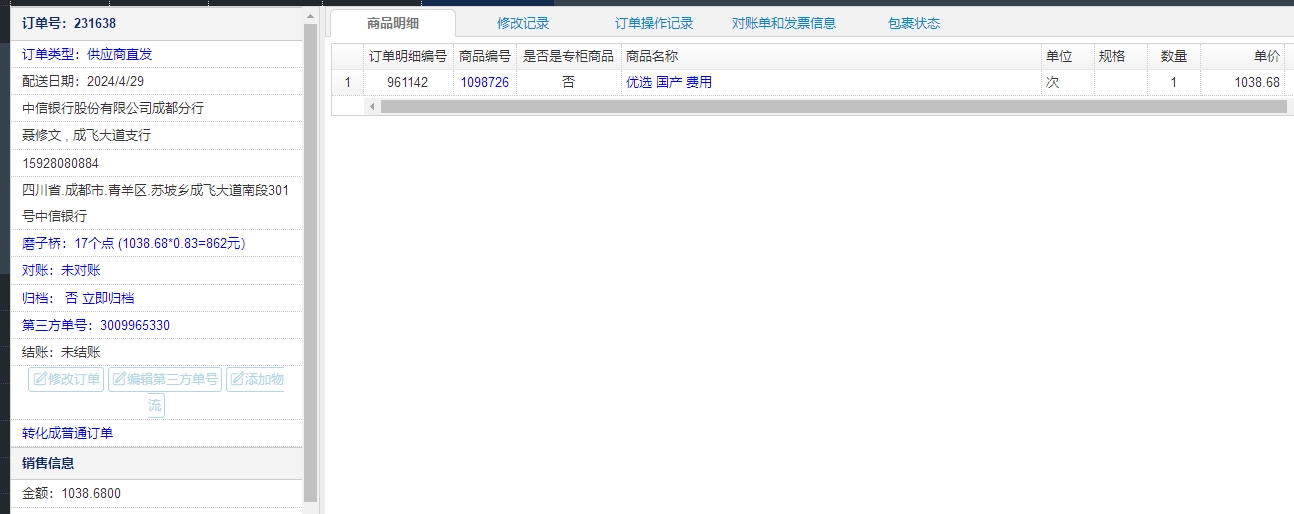Click the unit price cell 1038.68
Image resolution: width=1294 pixels, height=514 pixels.
(1244, 83)
